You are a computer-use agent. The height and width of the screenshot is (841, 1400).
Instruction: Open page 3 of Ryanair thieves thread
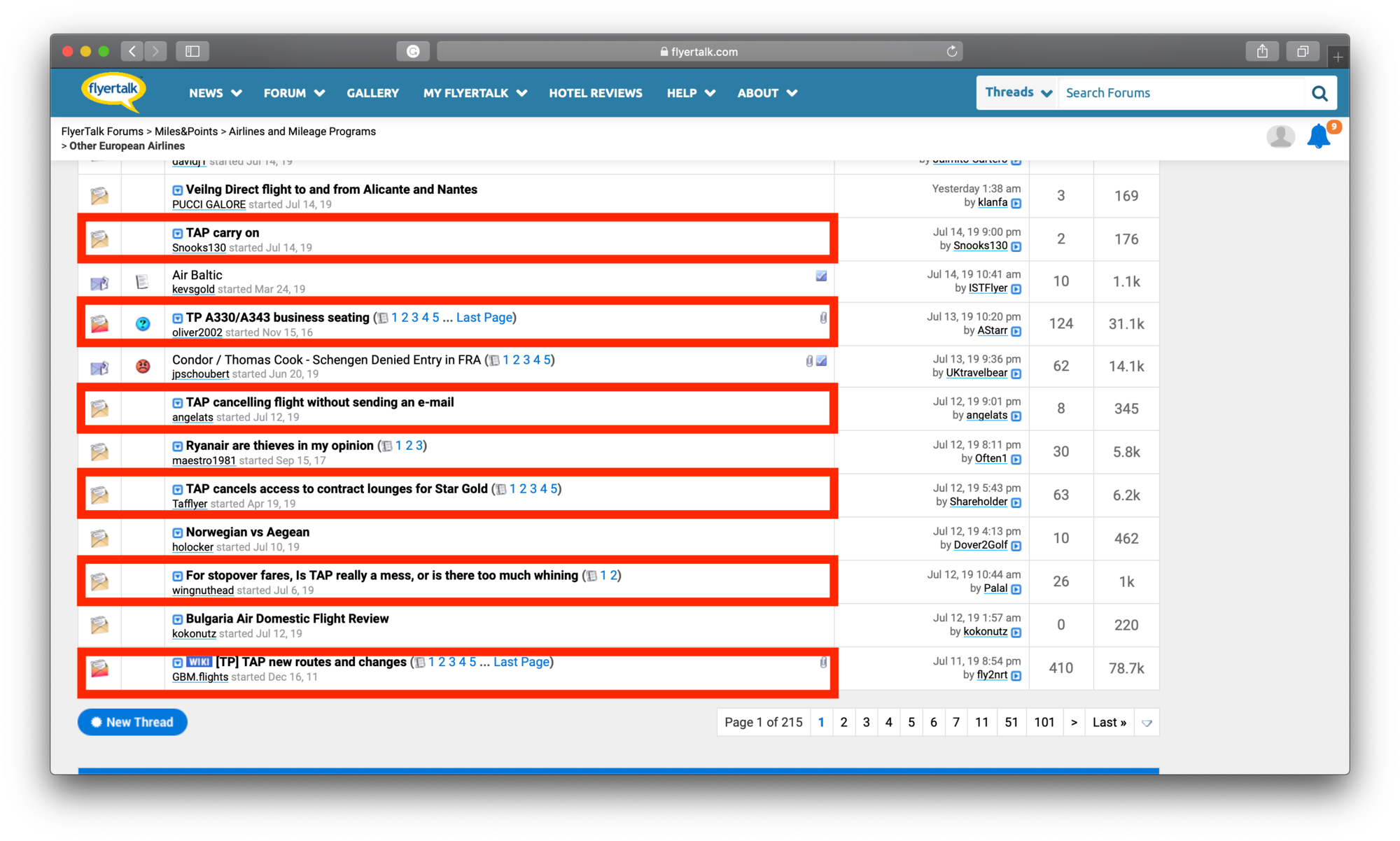(419, 446)
